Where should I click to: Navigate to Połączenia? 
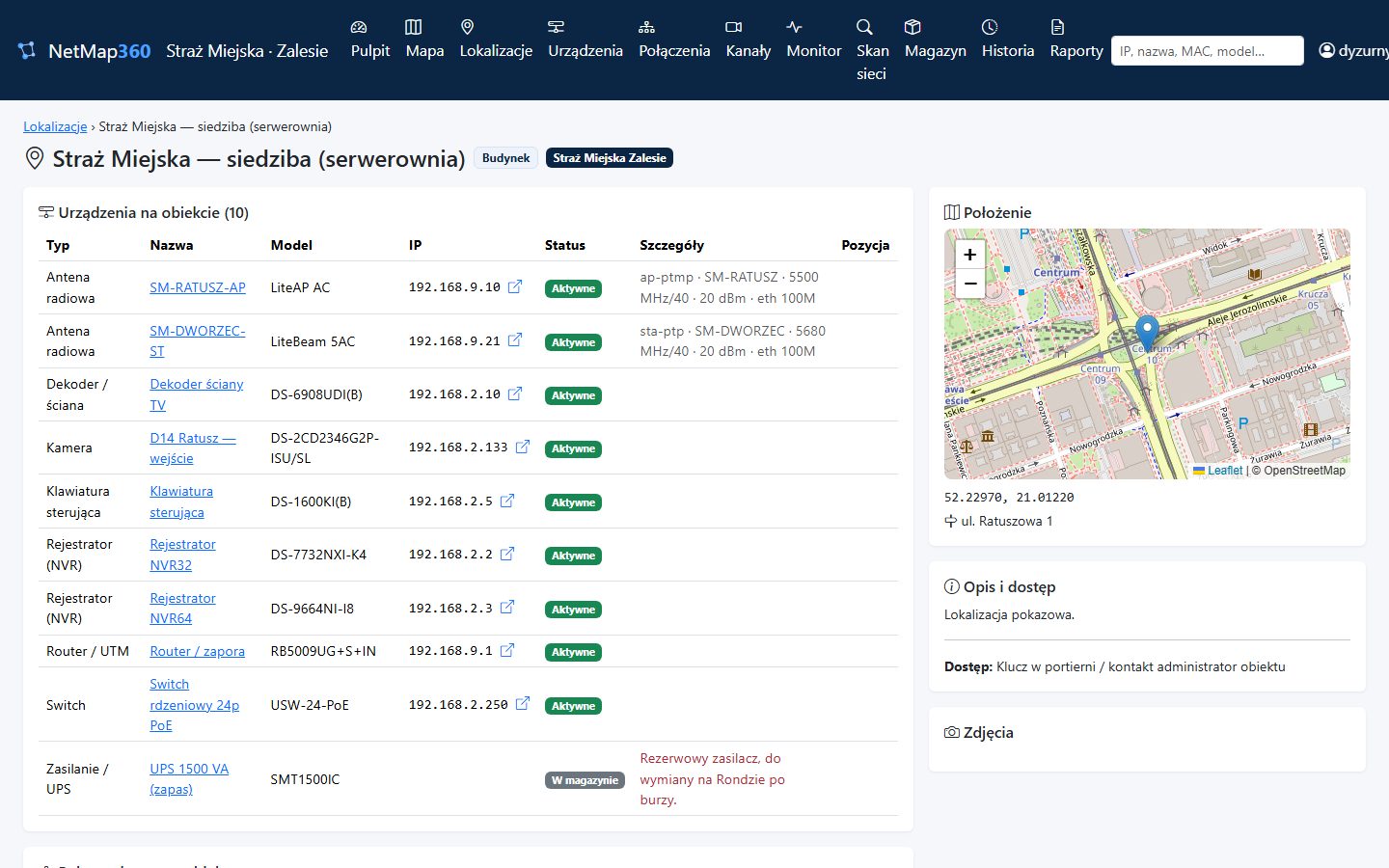674,39
